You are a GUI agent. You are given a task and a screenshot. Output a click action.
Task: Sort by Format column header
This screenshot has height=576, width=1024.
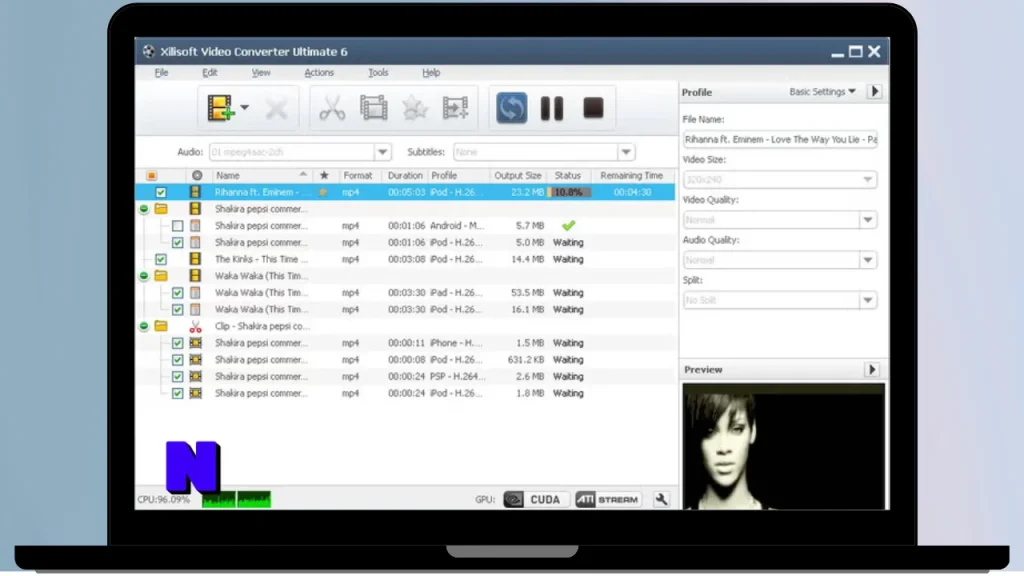tap(358, 176)
